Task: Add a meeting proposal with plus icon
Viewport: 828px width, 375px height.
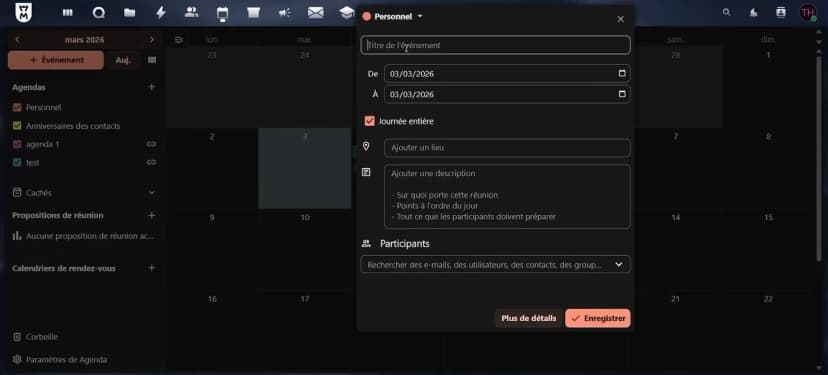Action: coord(152,215)
